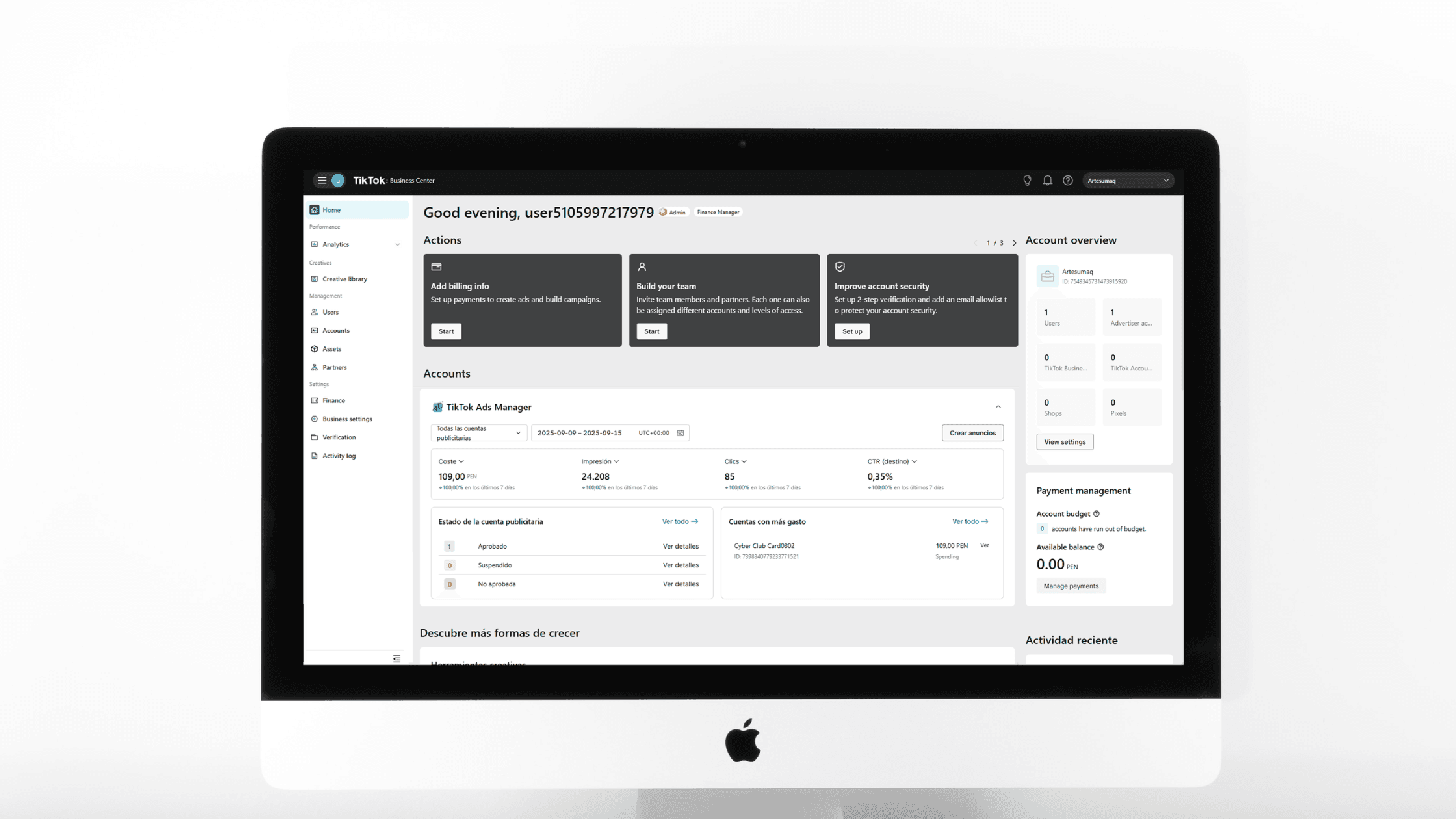The image size is (1456, 819).
Task: Click Start on Build your team card
Action: tap(651, 331)
